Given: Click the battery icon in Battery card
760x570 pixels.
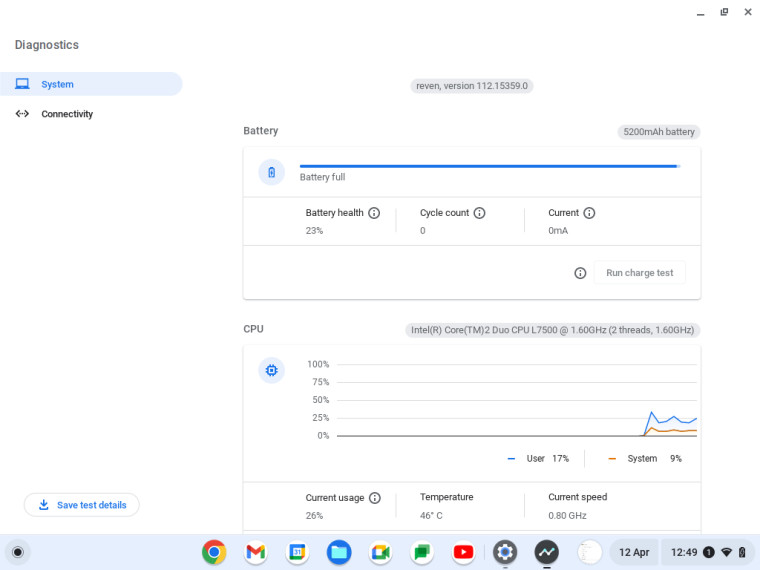Looking at the screenshot, I should click(271, 172).
